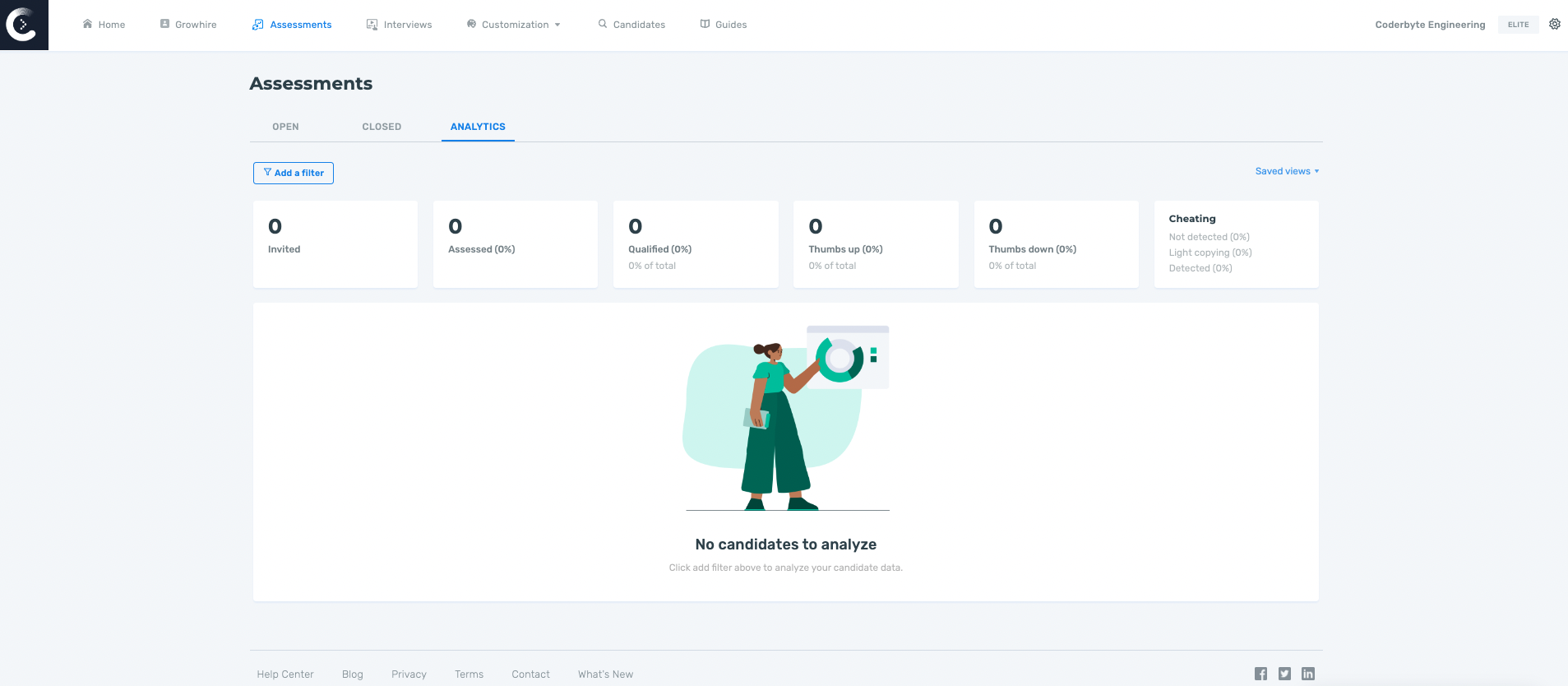Click the Guides book icon
Screen dimensions: 1568x686
705,24
